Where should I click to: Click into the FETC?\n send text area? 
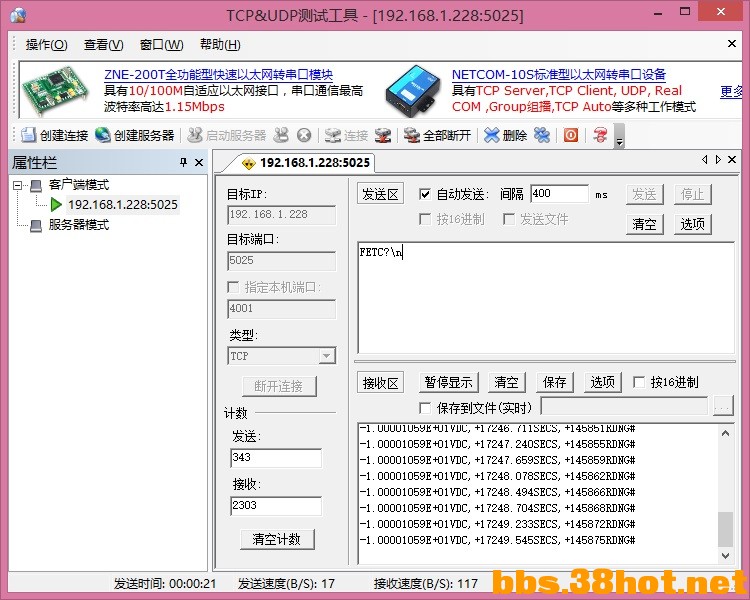tap(546, 298)
